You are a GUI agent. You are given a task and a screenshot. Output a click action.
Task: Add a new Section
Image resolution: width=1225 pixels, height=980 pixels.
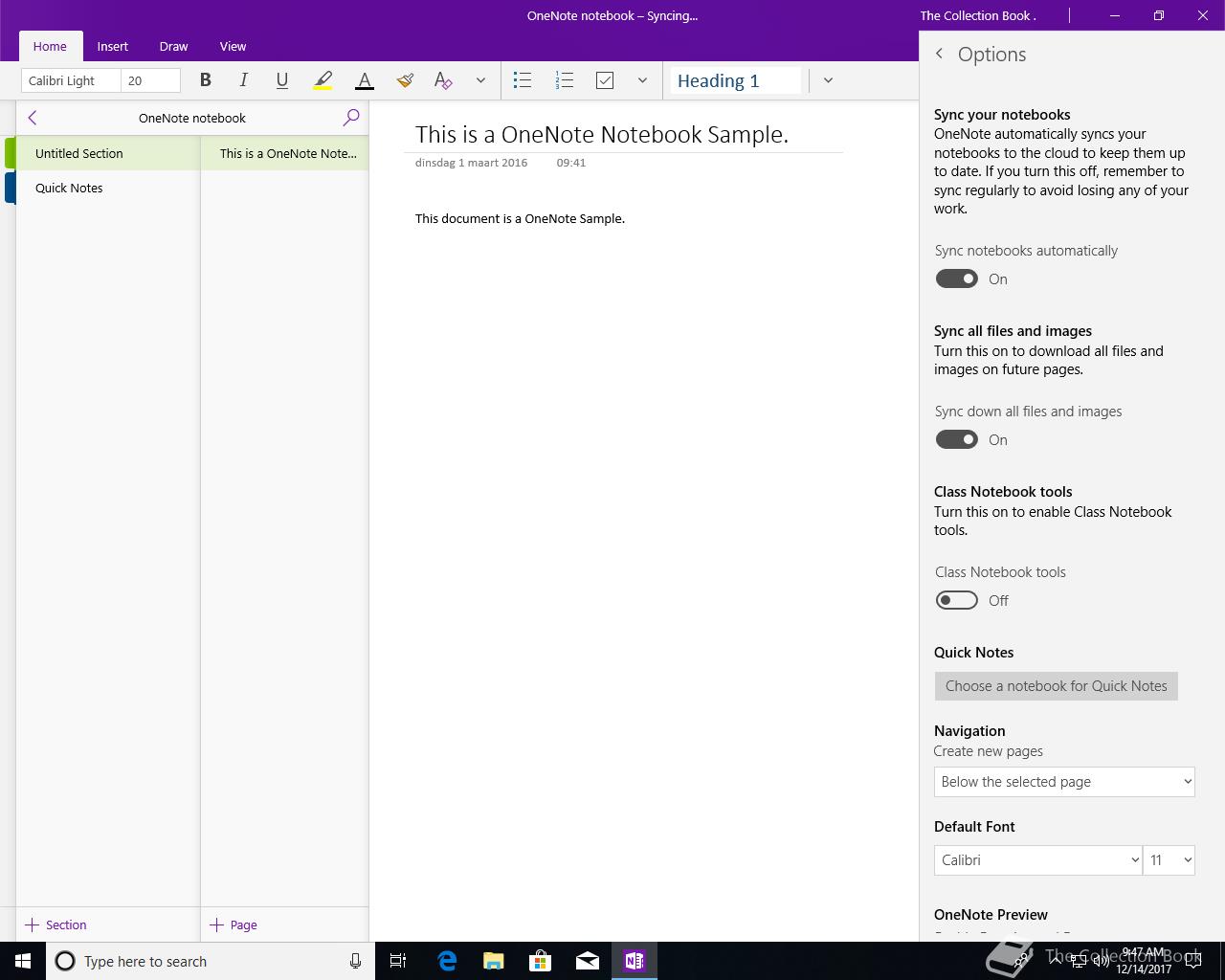tap(56, 924)
